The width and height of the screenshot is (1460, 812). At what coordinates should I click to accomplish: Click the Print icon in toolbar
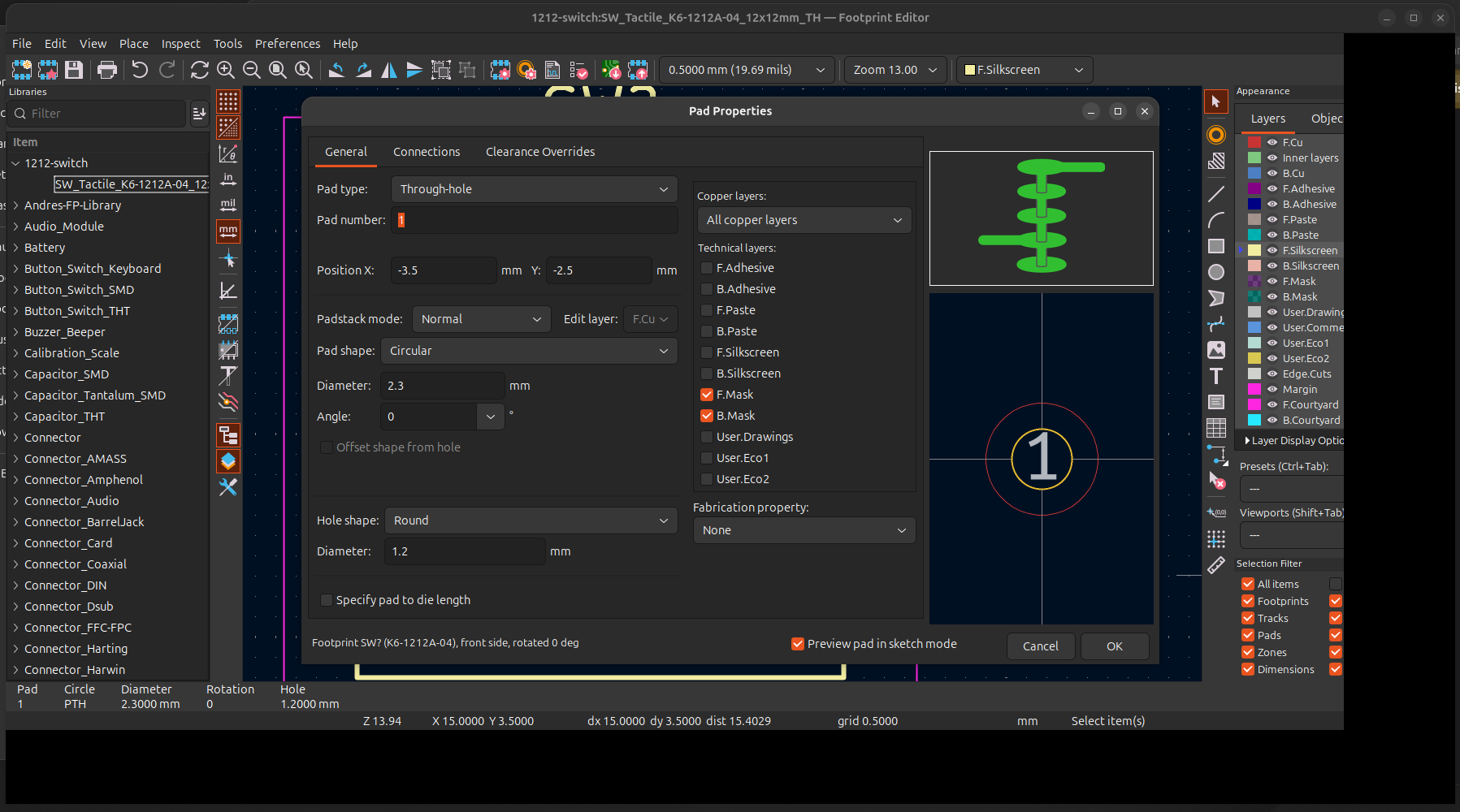106,70
